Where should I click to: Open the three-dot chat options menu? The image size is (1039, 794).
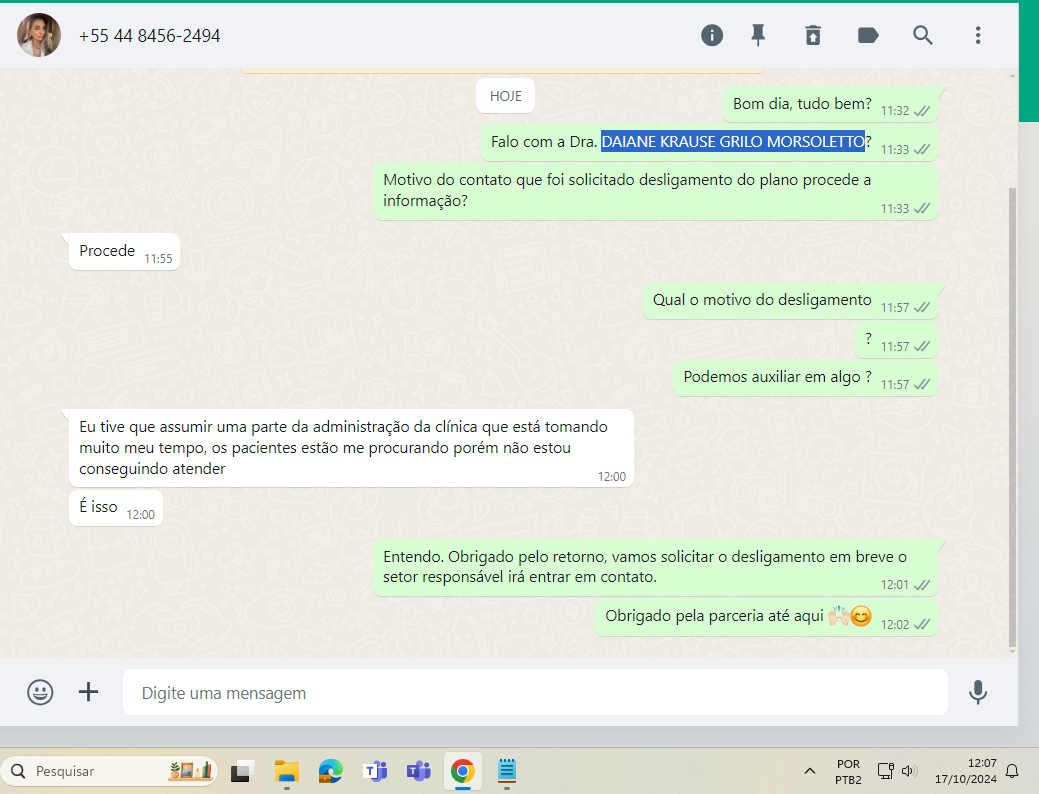click(x=978, y=35)
